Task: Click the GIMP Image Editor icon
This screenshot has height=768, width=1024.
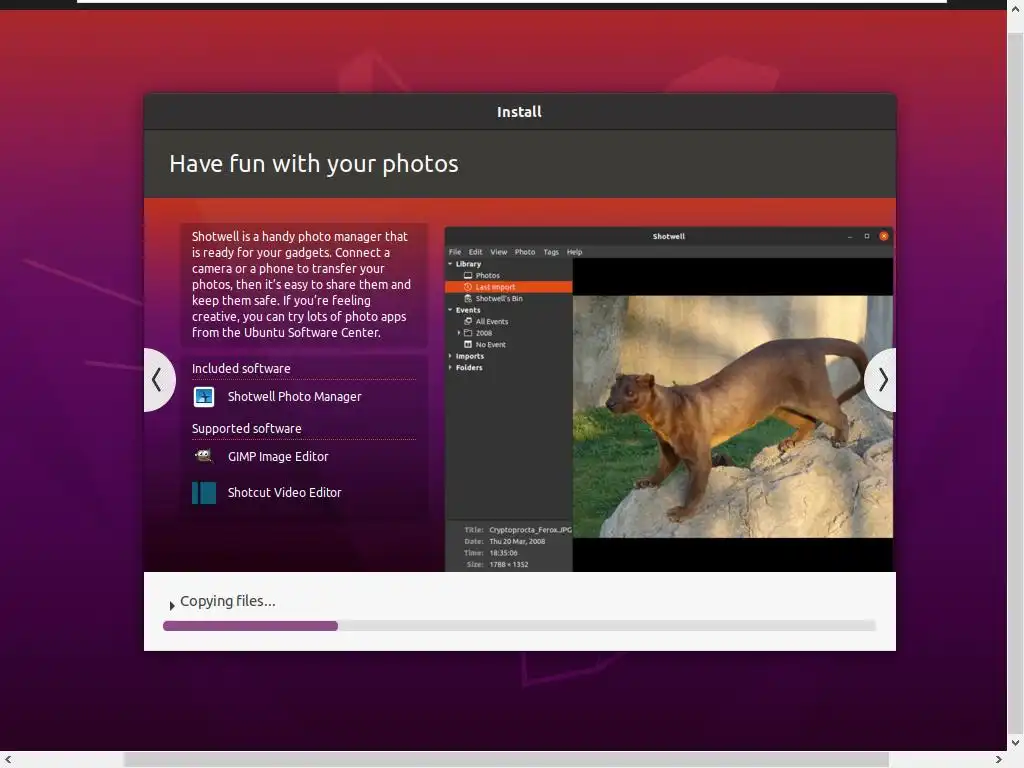Action: click(204, 456)
